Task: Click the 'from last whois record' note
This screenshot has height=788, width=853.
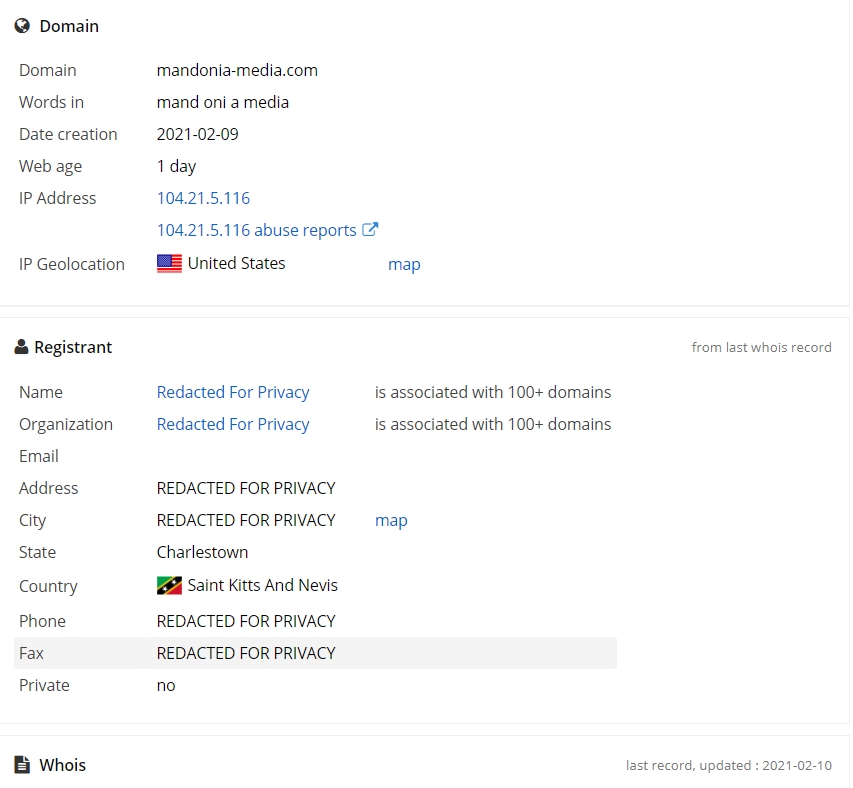Action: tap(762, 348)
